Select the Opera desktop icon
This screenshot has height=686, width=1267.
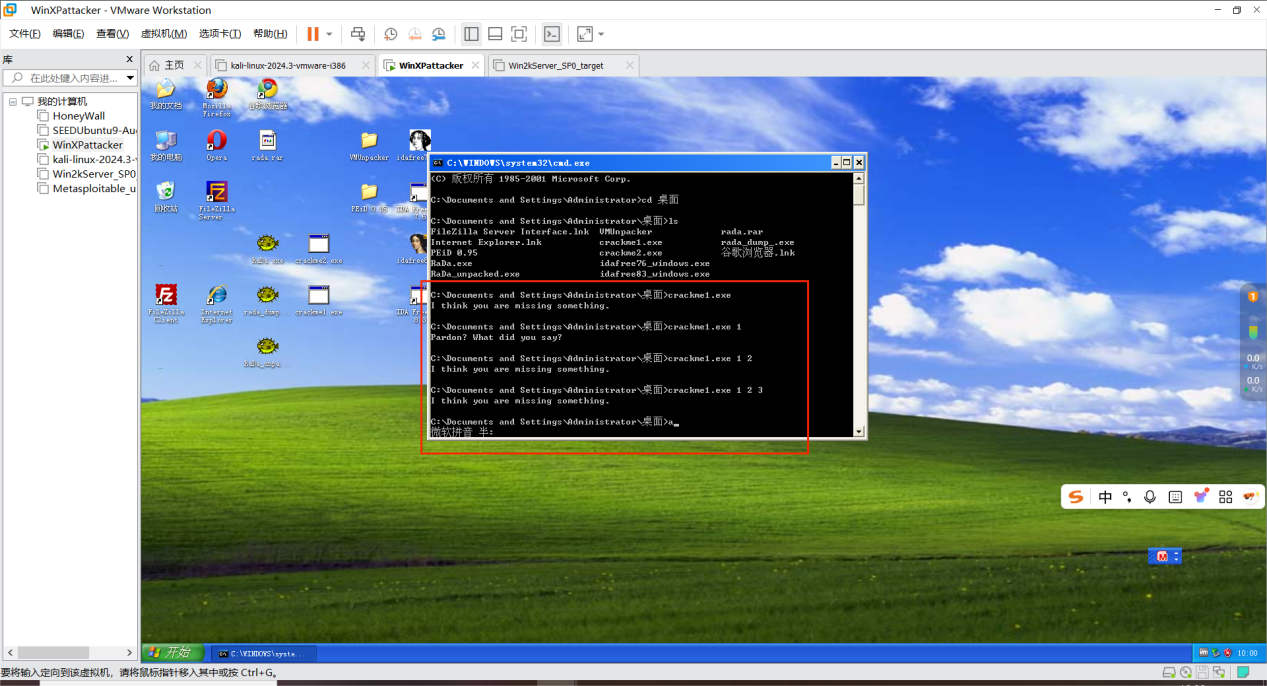pyautogui.click(x=216, y=145)
